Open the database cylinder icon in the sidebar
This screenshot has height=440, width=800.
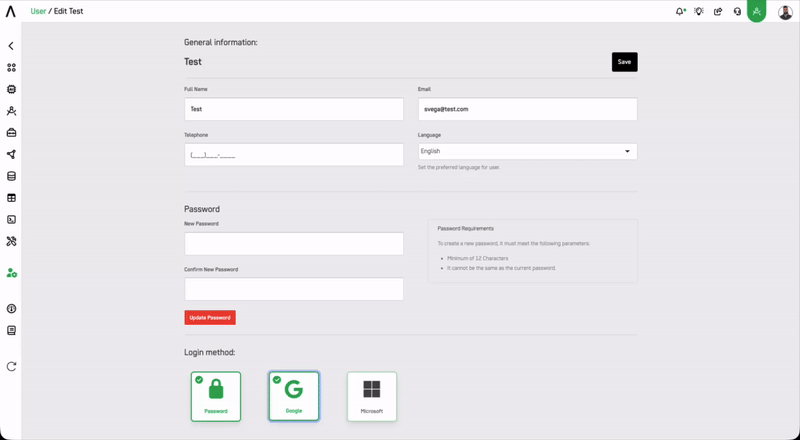pos(11,176)
